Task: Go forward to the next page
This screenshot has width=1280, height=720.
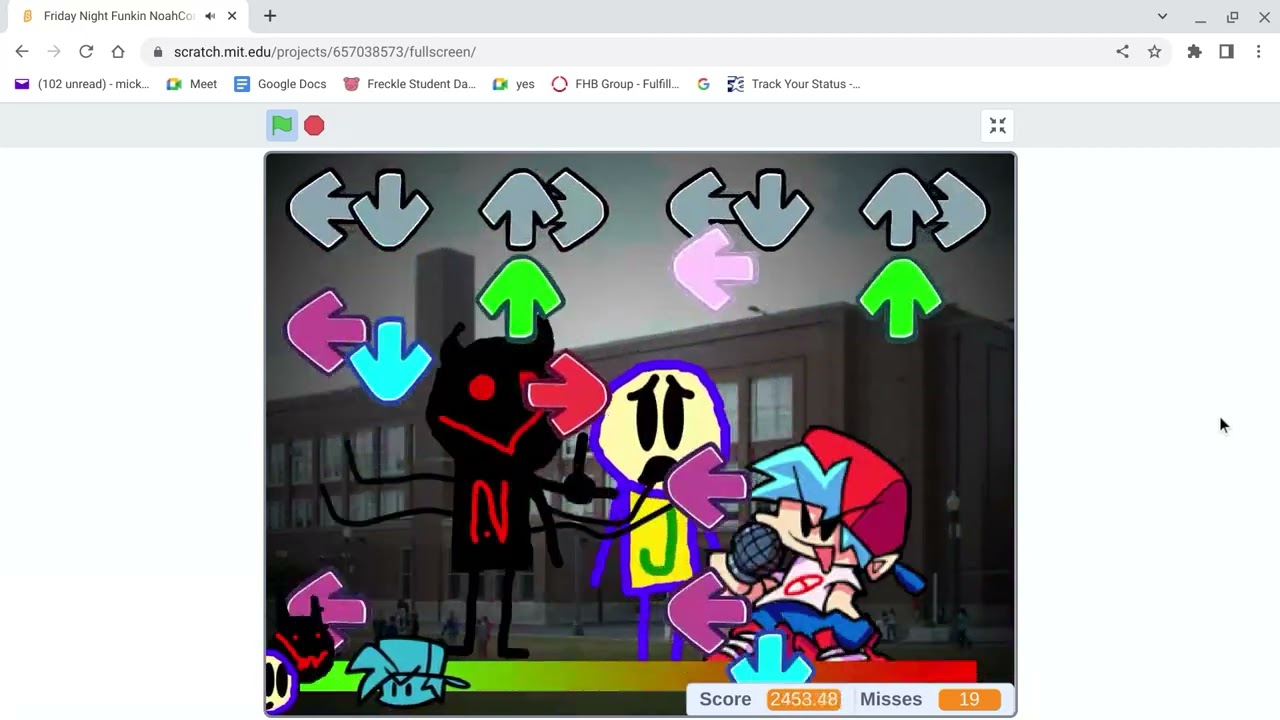Action: 54,52
